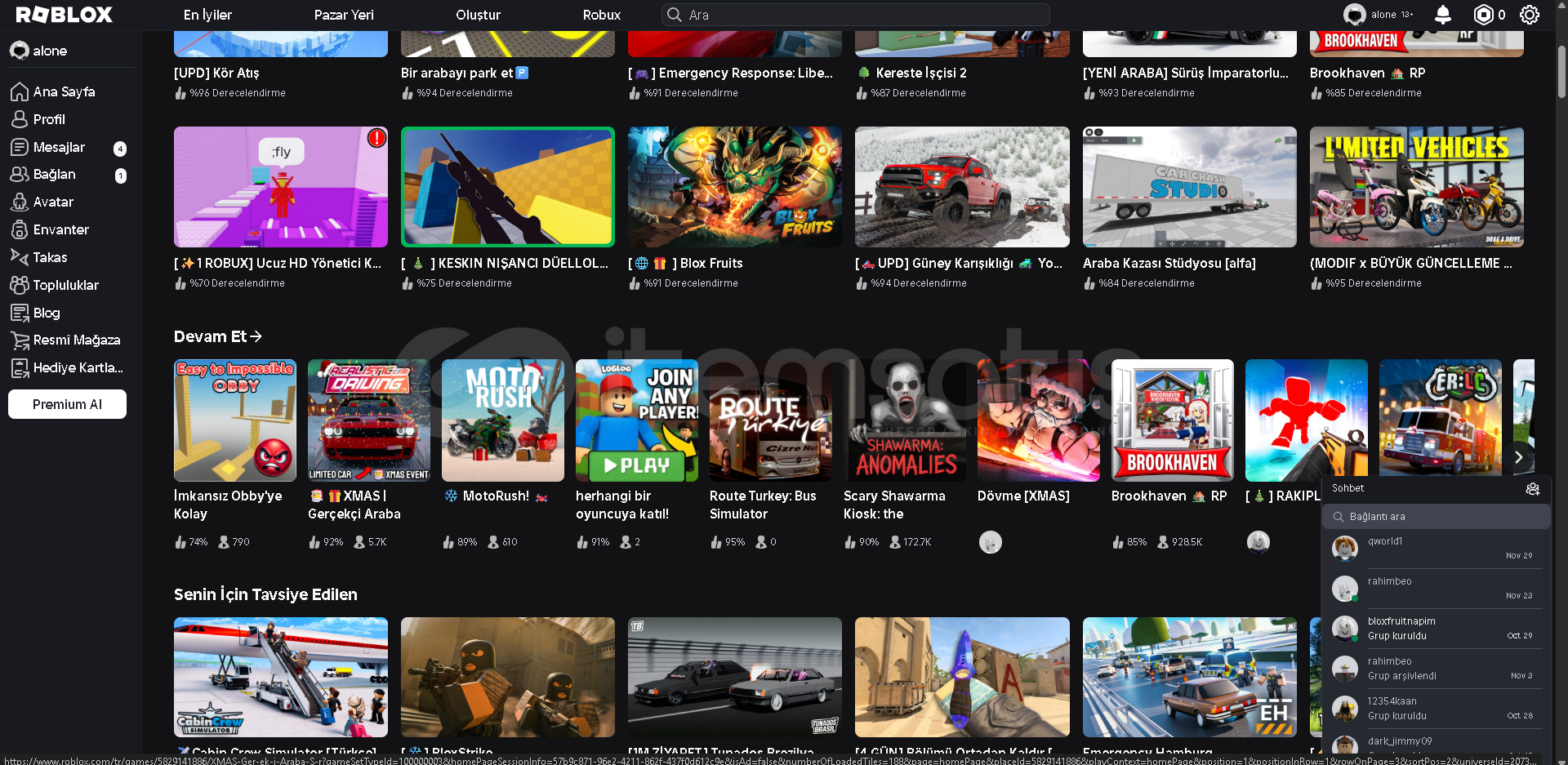This screenshot has width=1568, height=765.
Task: Open the settings gear
Action: pos(1530,15)
